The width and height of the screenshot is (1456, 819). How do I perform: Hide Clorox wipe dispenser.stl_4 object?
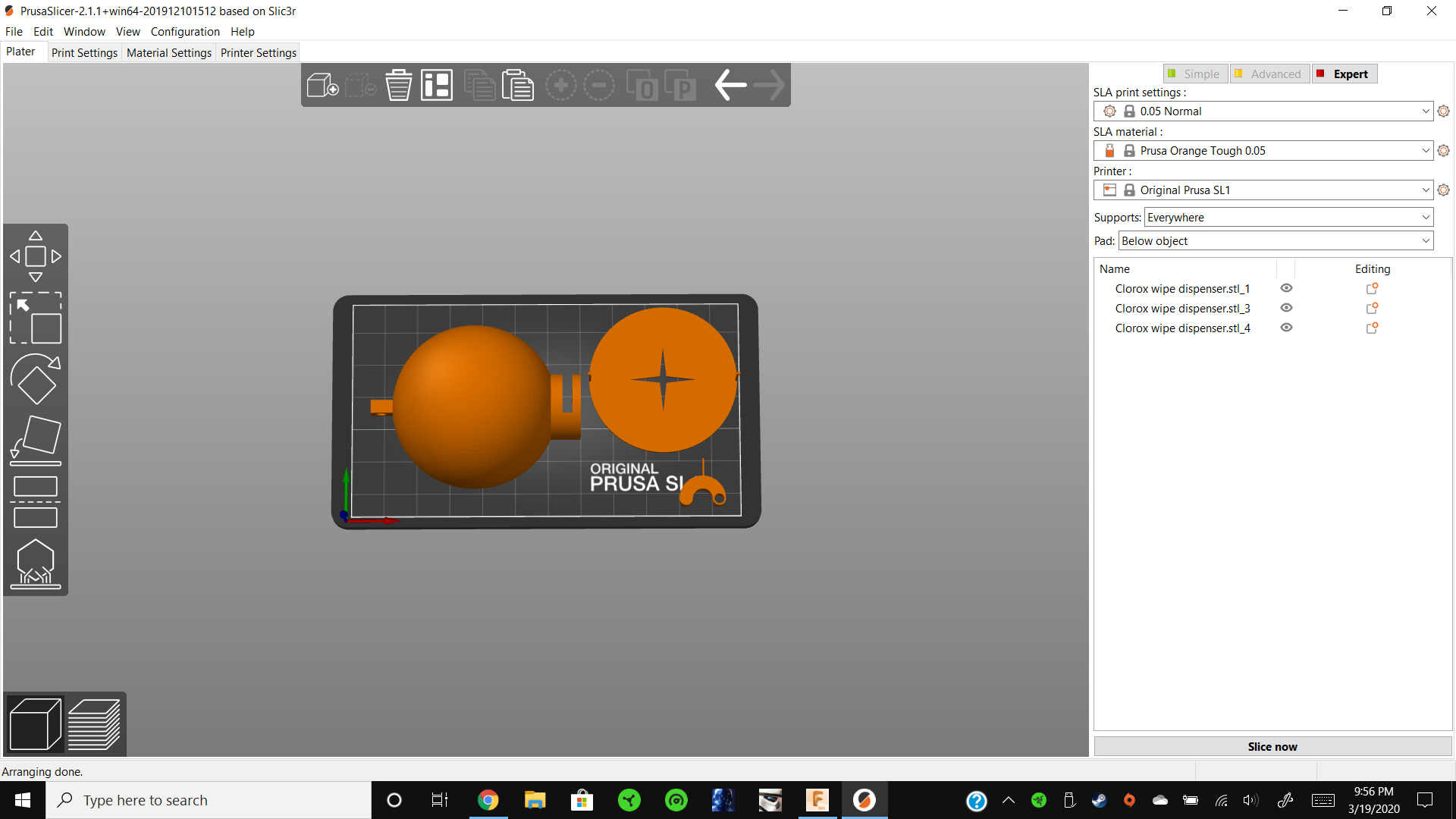coord(1286,328)
